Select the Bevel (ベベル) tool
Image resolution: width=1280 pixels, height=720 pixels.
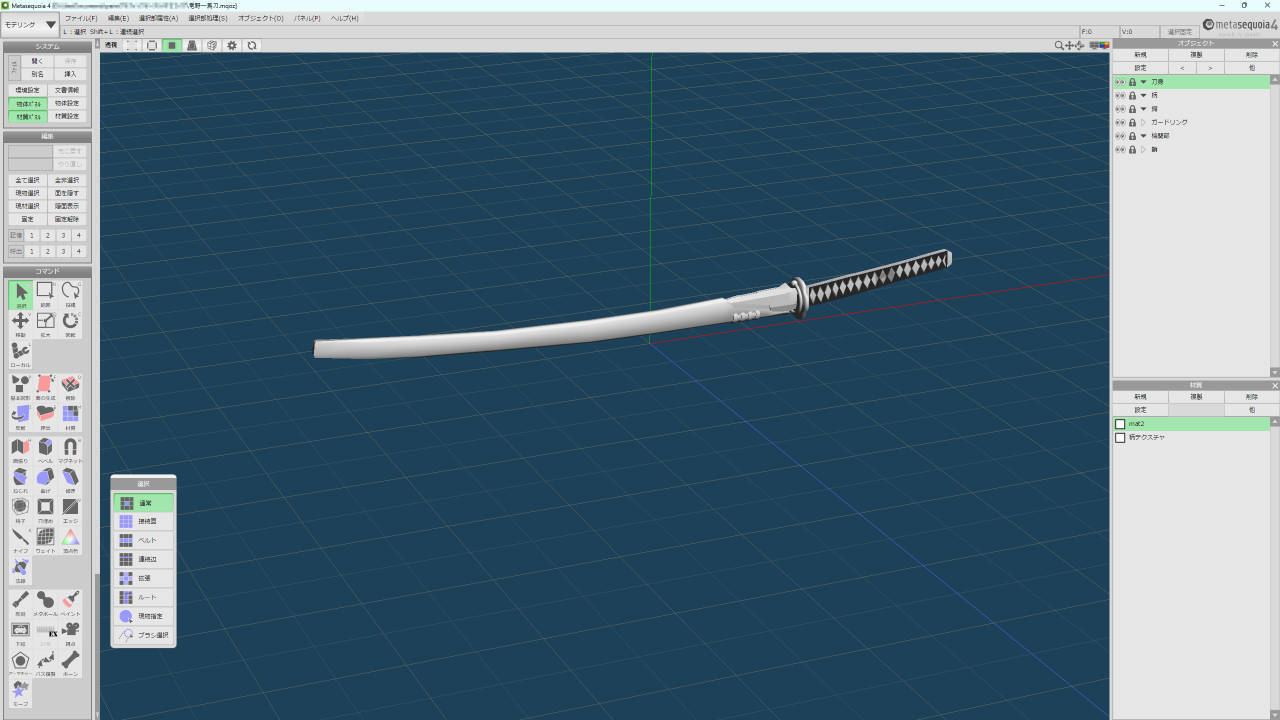pos(45,450)
